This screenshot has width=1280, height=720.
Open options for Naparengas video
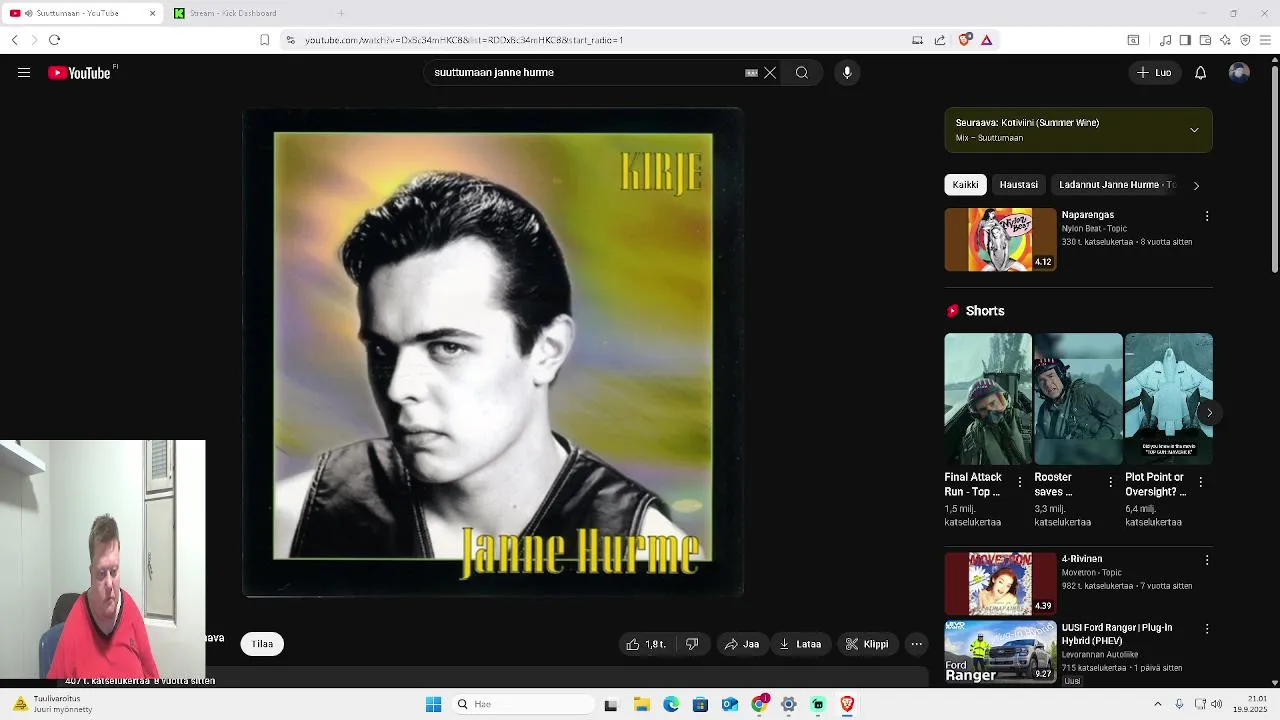[1207, 216]
